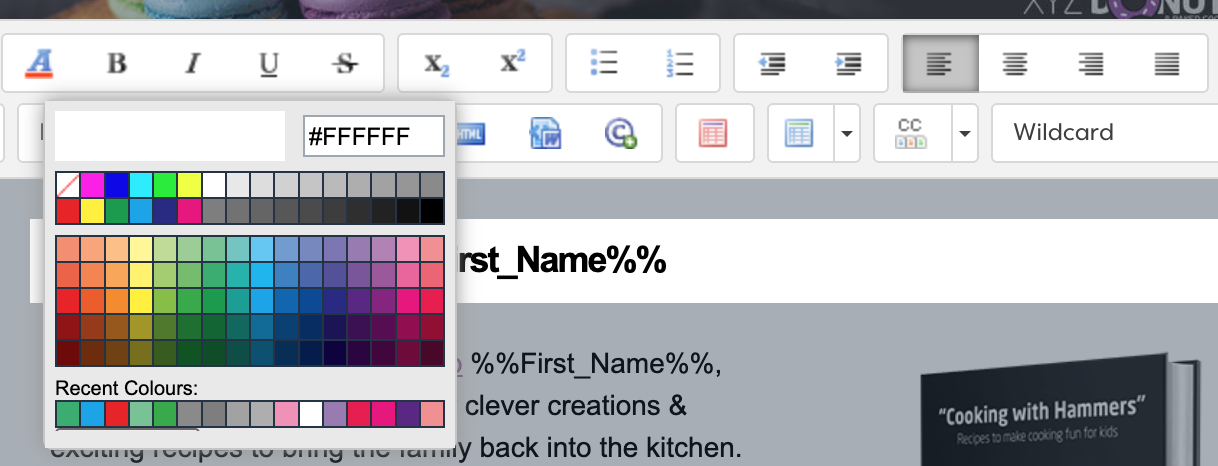Viewport: 1218px width, 466px height.
Task: Apply strikethrough formatting
Action: [345, 65]
